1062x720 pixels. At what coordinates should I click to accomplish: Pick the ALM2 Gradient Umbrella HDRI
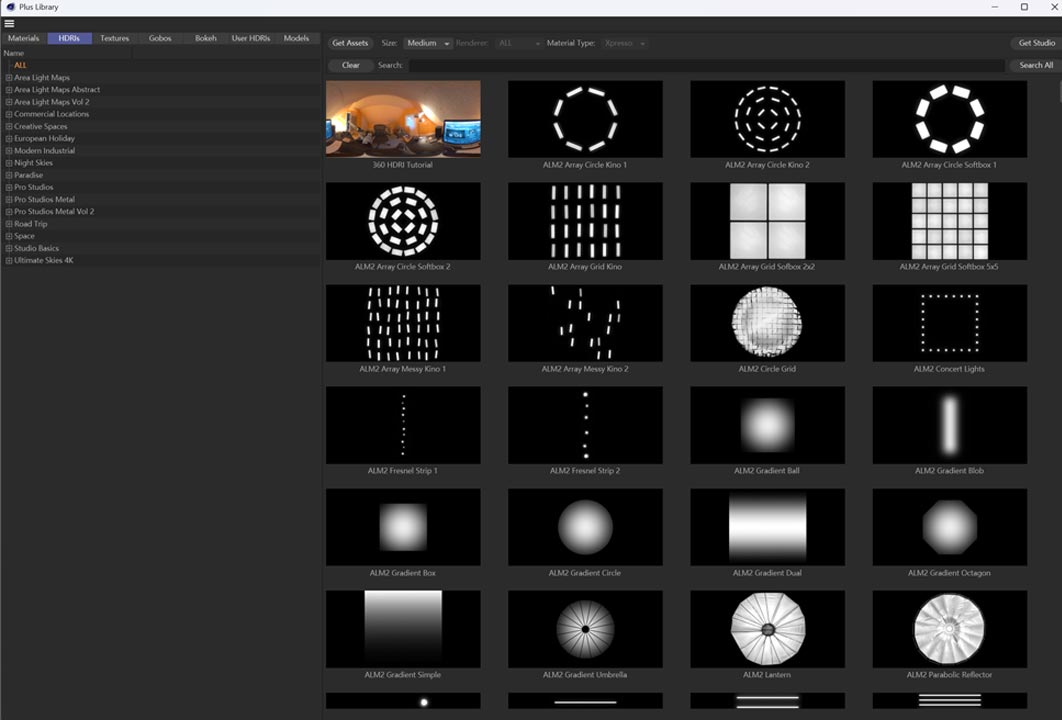pyautogui.click(x=585, y=629)
